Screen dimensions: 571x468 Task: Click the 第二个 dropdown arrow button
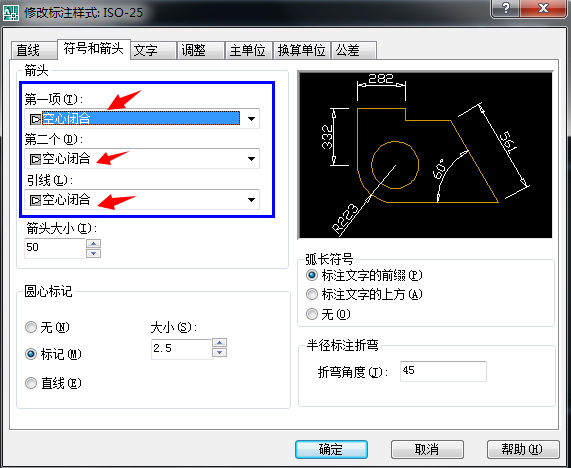(x=251, y=159)
